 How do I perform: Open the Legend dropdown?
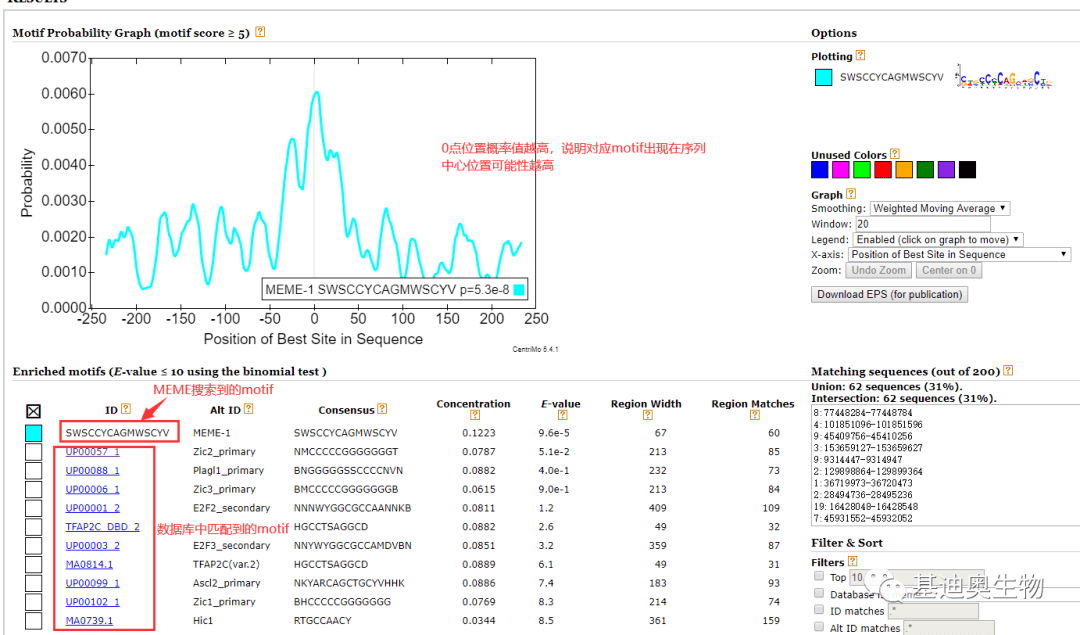[937, 239]
